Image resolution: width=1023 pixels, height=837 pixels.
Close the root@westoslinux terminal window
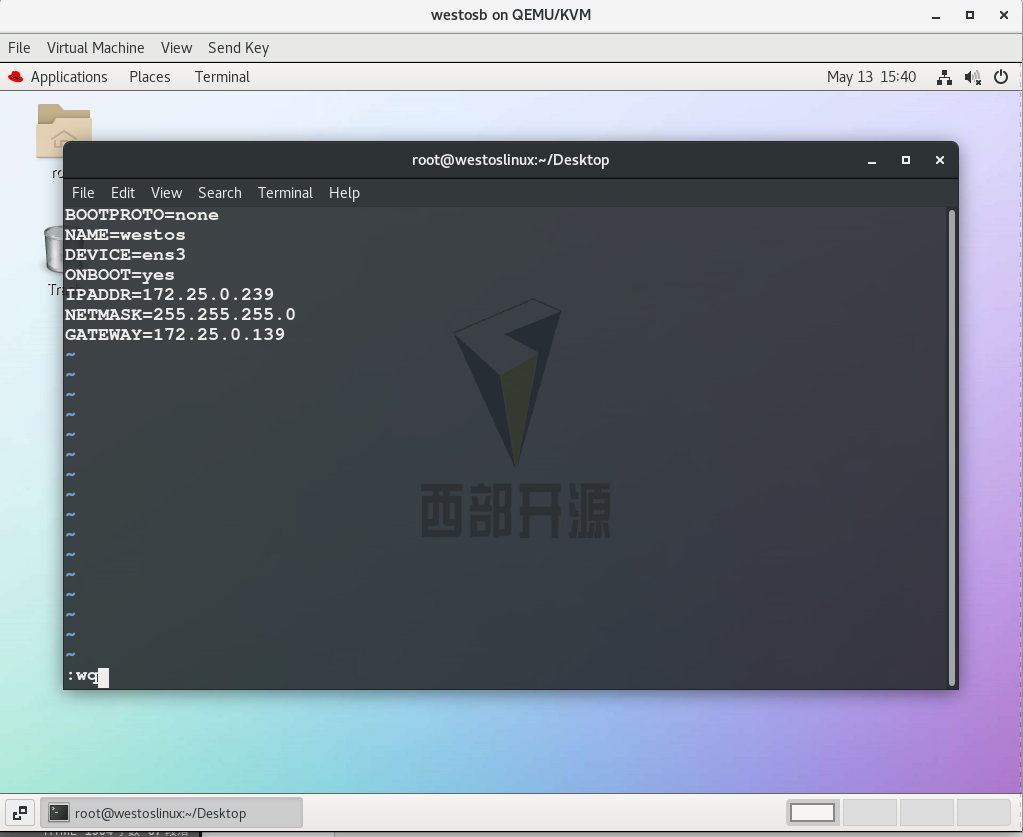pos(939,160)
